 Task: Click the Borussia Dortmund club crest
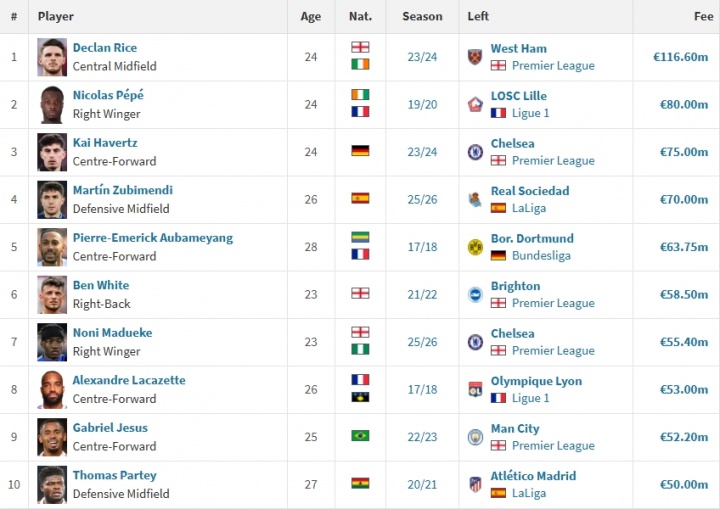[475, 247]
